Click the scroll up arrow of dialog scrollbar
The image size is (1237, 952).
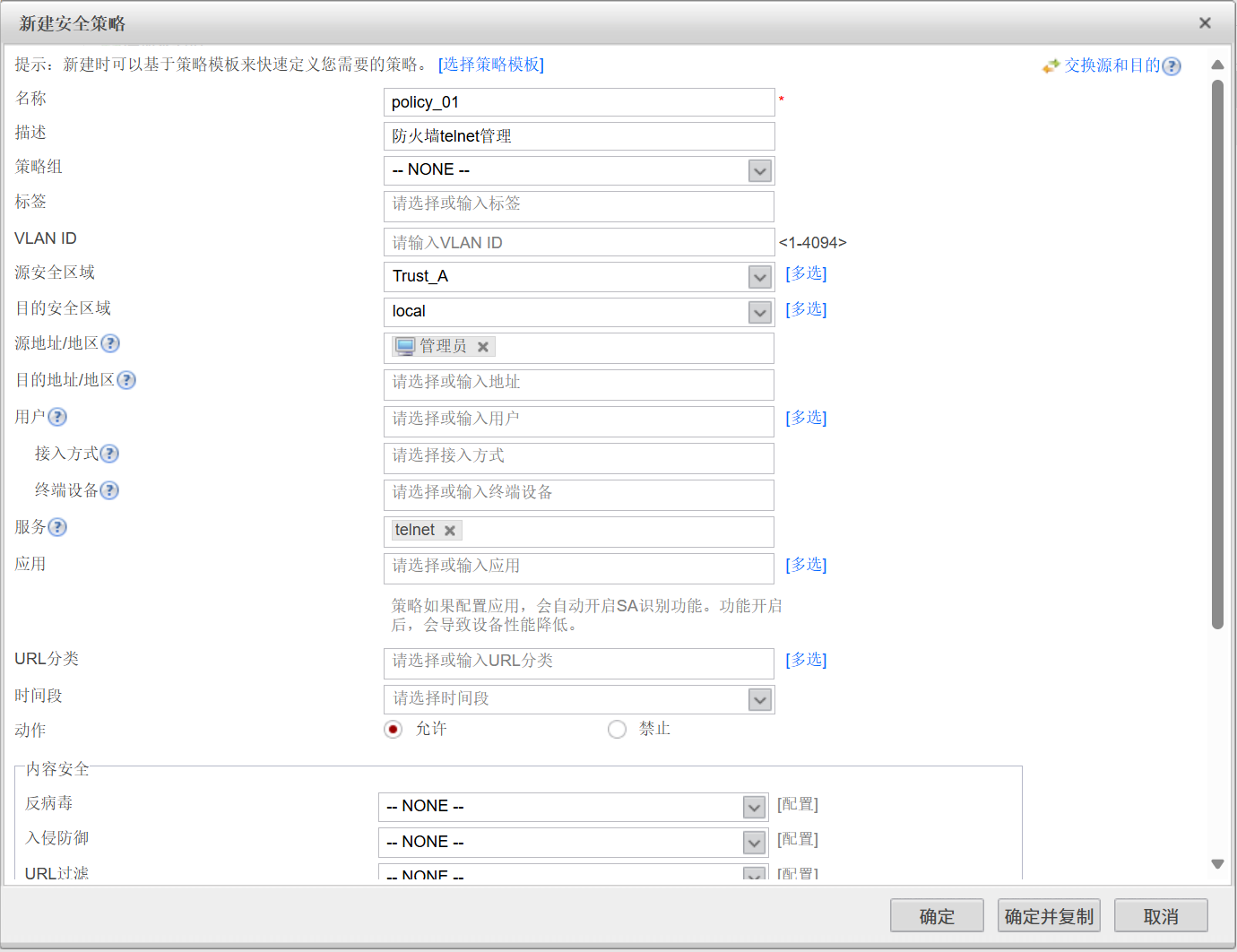(x=1217, y=65)
